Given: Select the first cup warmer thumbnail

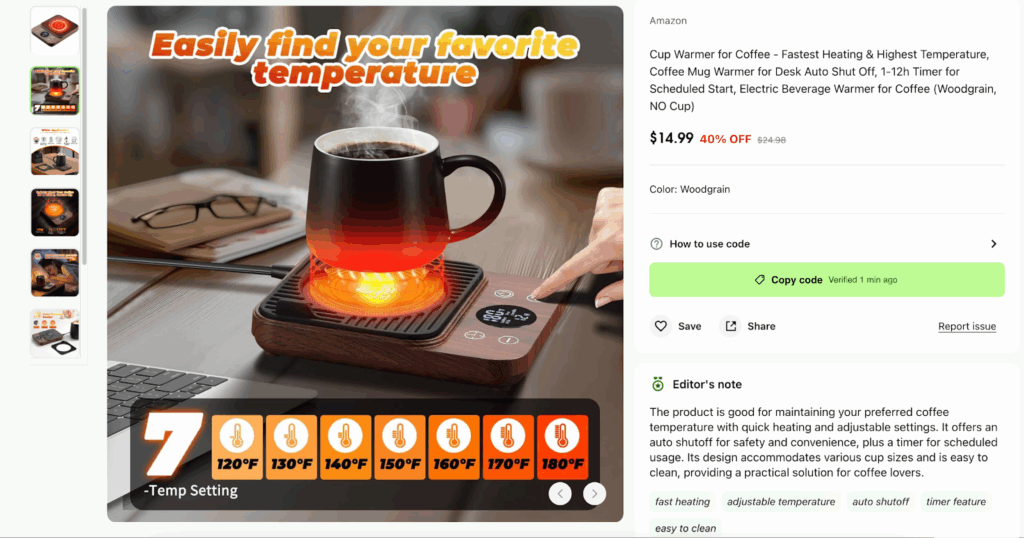Looking at the screenshot, I should tap(55, 31).
